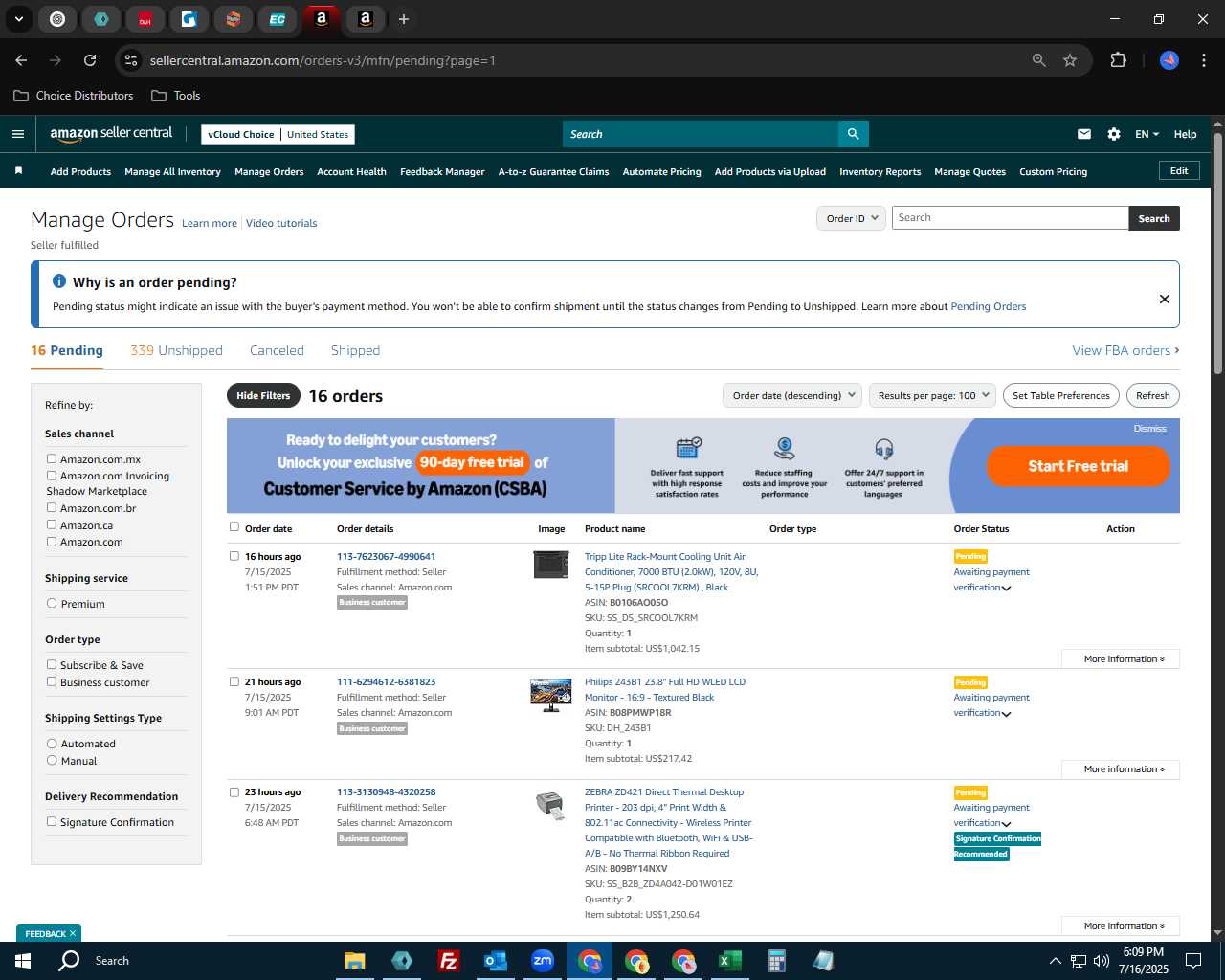Viewport: 1225px width, 980px height.
Task: Click the browser zoom magnifier icon
Action: click(x=1039, y=60)
